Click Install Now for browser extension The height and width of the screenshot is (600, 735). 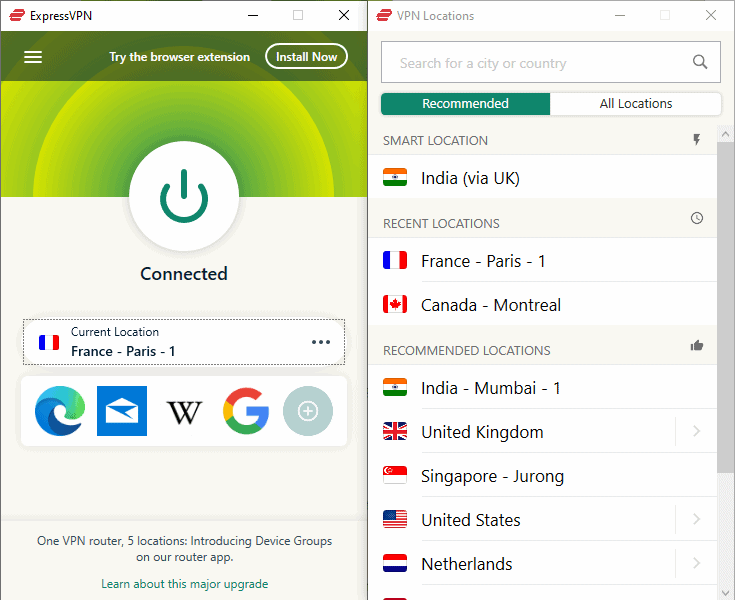(306, 57)
